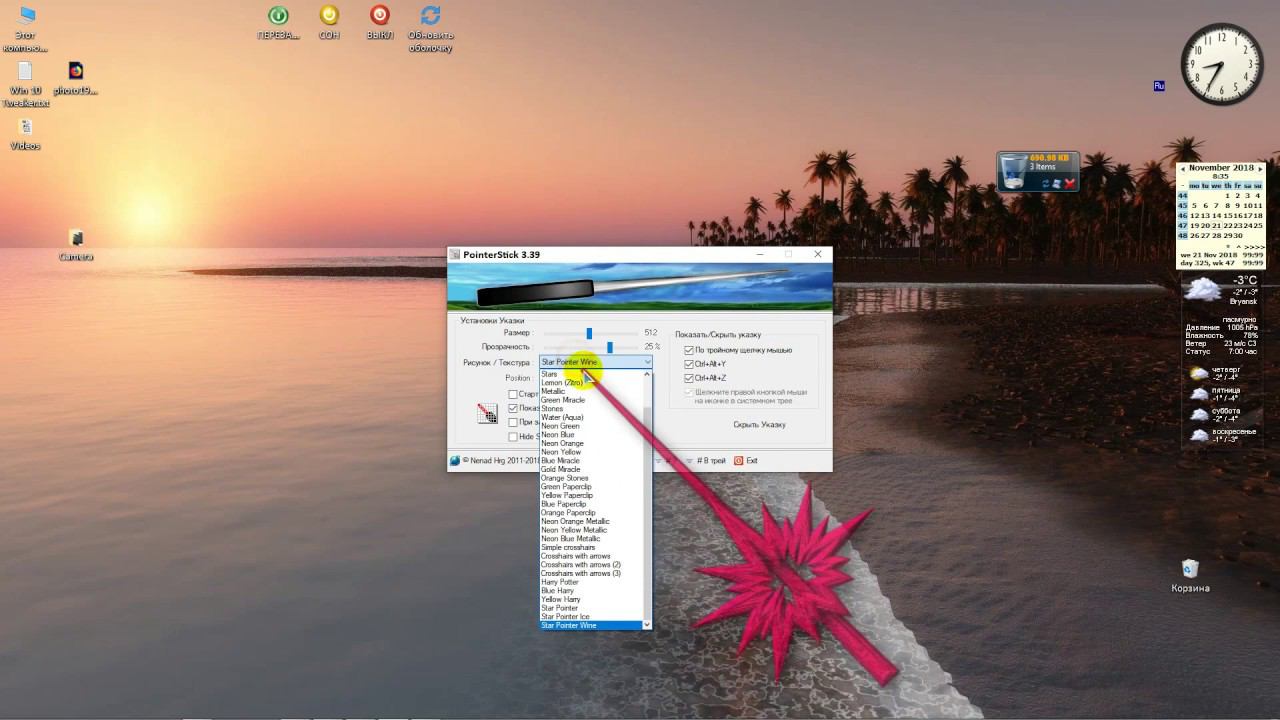Choose Neon Blue texture from the list
1280x720 pixels.
click(591, 435)
